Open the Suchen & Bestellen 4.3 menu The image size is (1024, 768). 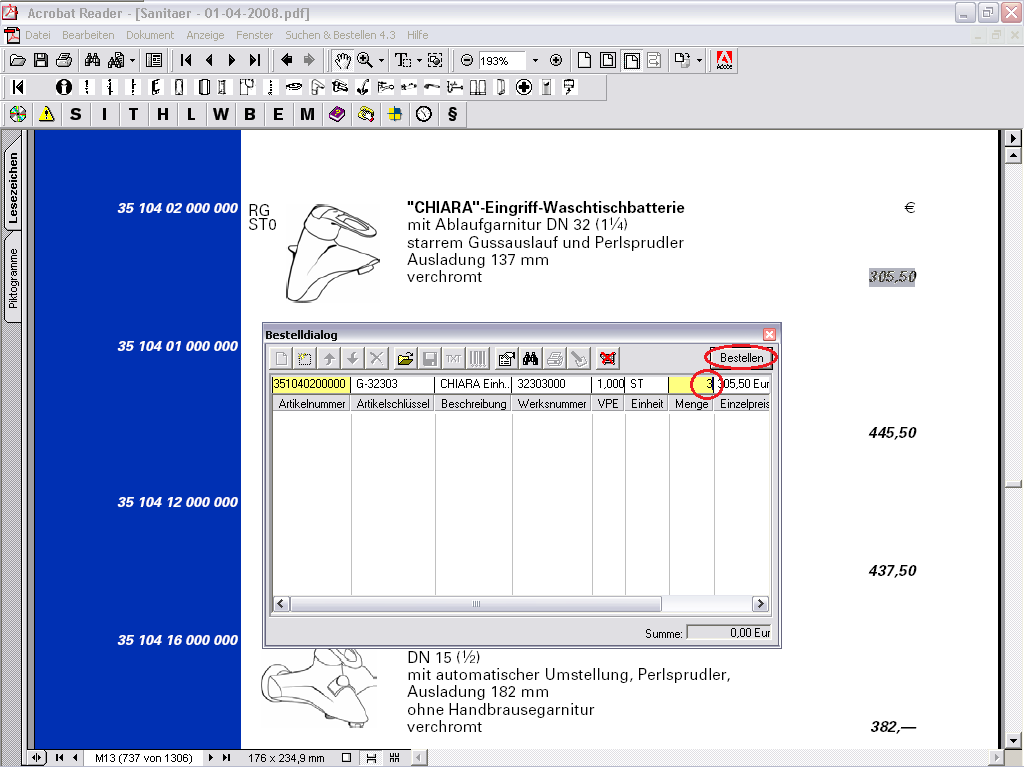340,35
